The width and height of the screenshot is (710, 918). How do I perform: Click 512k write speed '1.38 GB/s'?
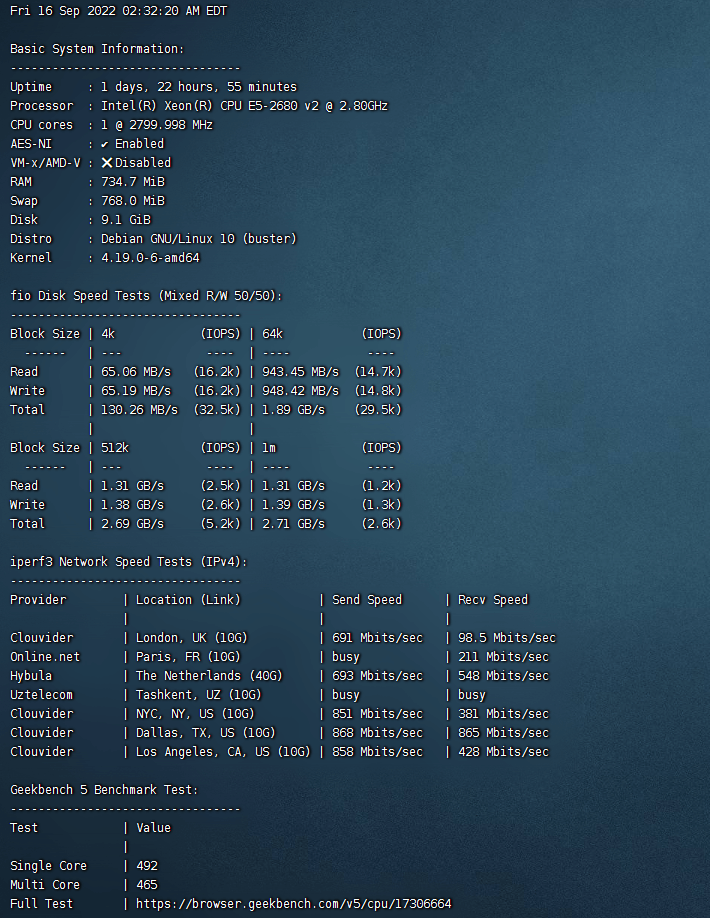pyautogui.click(x=132, y=505)
